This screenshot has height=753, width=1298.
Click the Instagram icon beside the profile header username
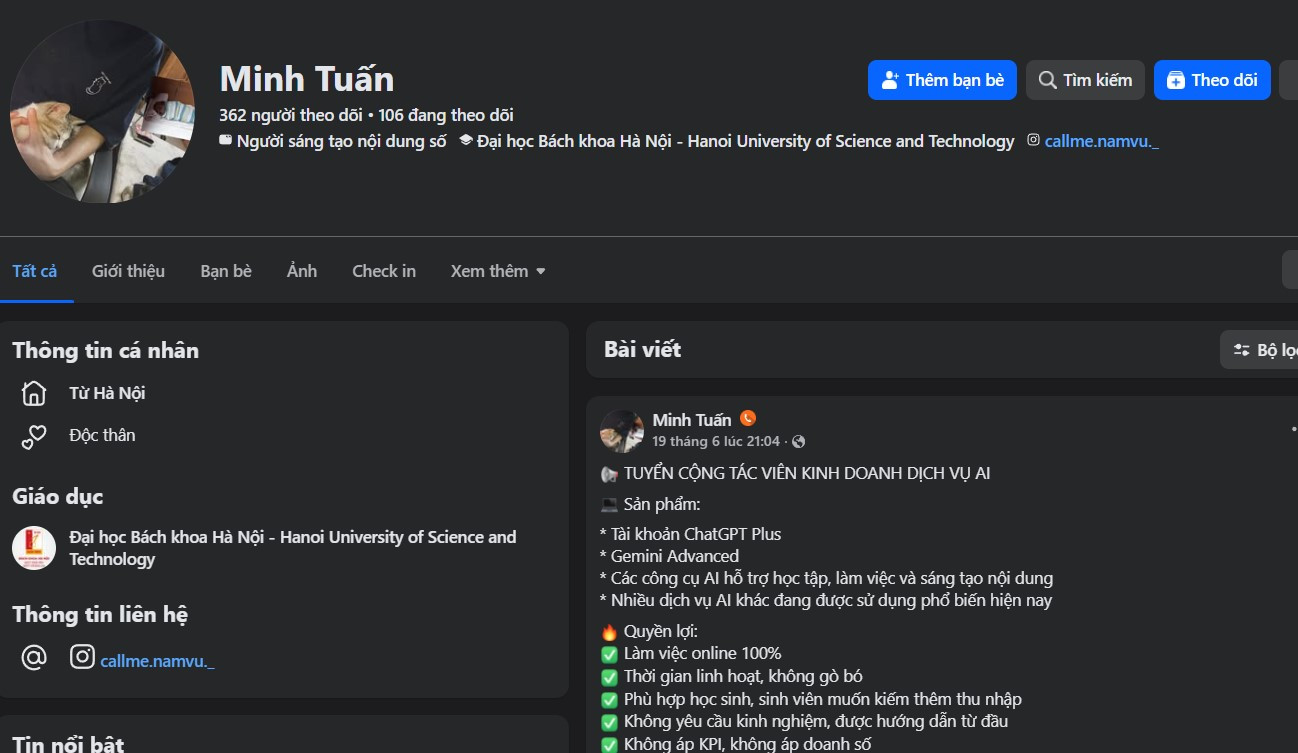tap(1034, 141)
